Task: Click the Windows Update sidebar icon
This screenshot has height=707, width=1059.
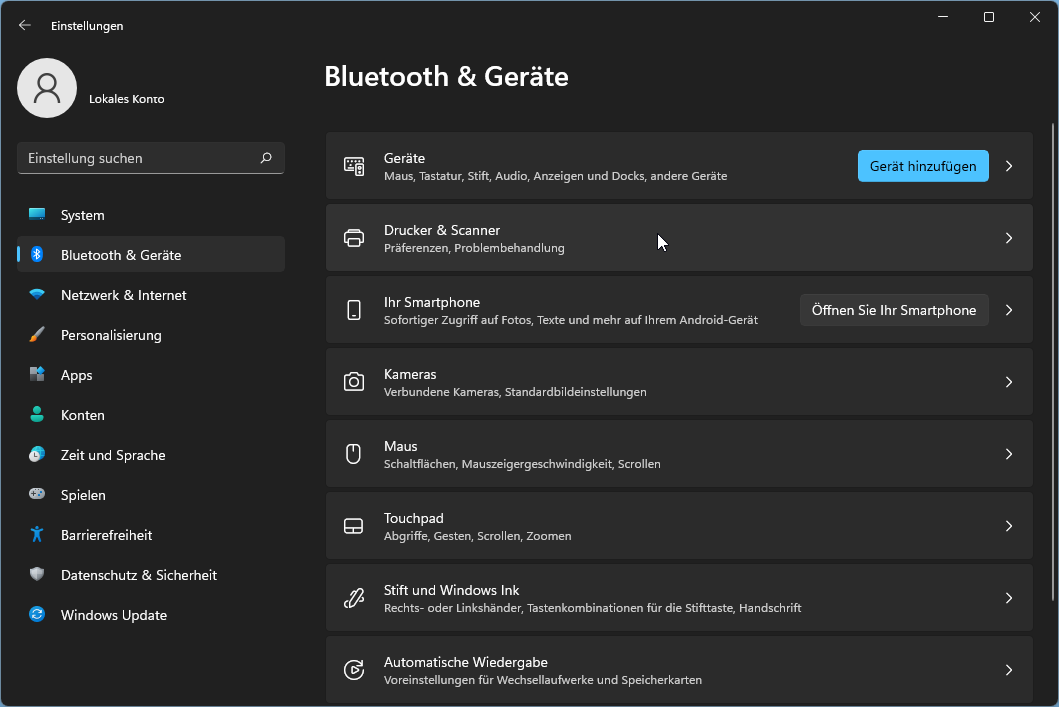Action: pos(37,615)
